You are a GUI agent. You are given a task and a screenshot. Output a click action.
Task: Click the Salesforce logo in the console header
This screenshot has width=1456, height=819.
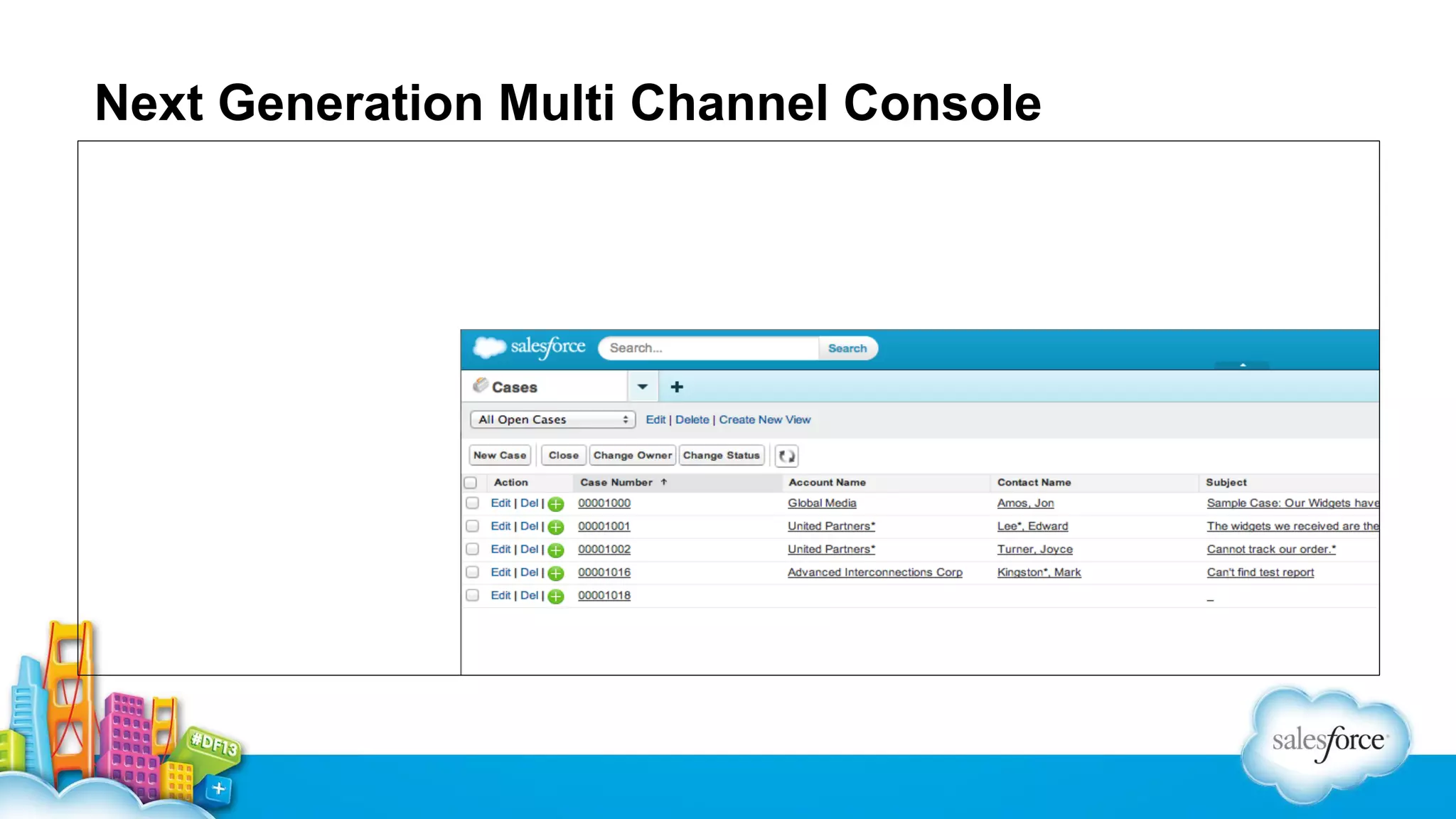coord(530,348)
